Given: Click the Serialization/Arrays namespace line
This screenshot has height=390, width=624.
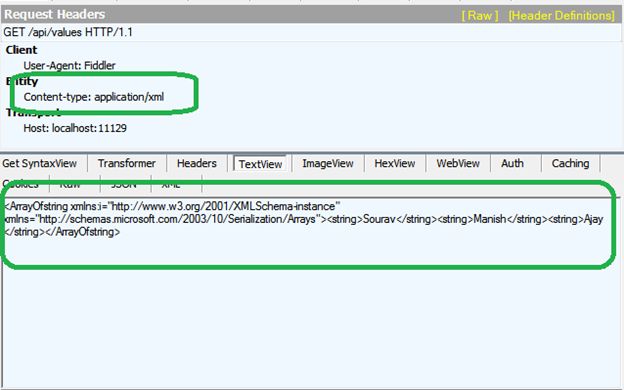Looking at the screenshot, I should [303, 219].
